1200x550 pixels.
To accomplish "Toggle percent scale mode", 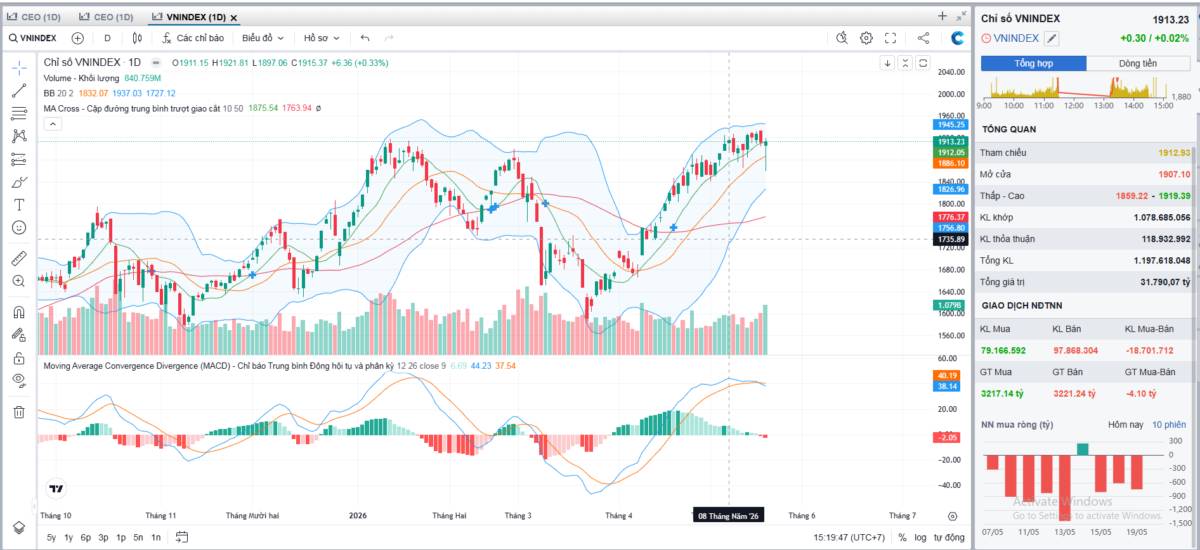I will click(902, 538).
